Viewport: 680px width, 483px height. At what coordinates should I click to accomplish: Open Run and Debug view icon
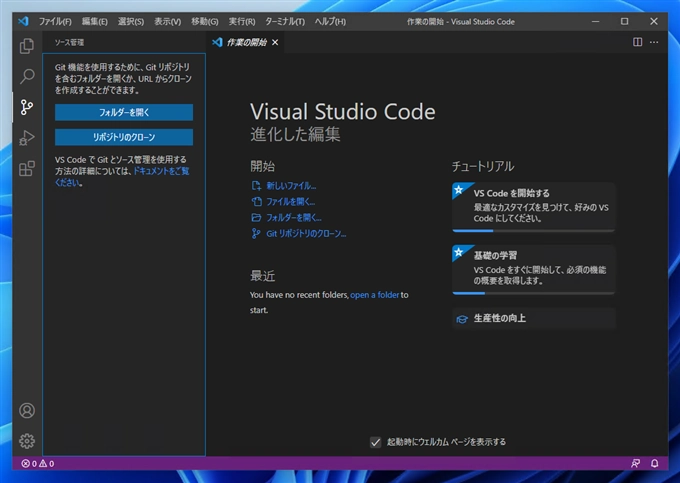[x=27, y=138]
